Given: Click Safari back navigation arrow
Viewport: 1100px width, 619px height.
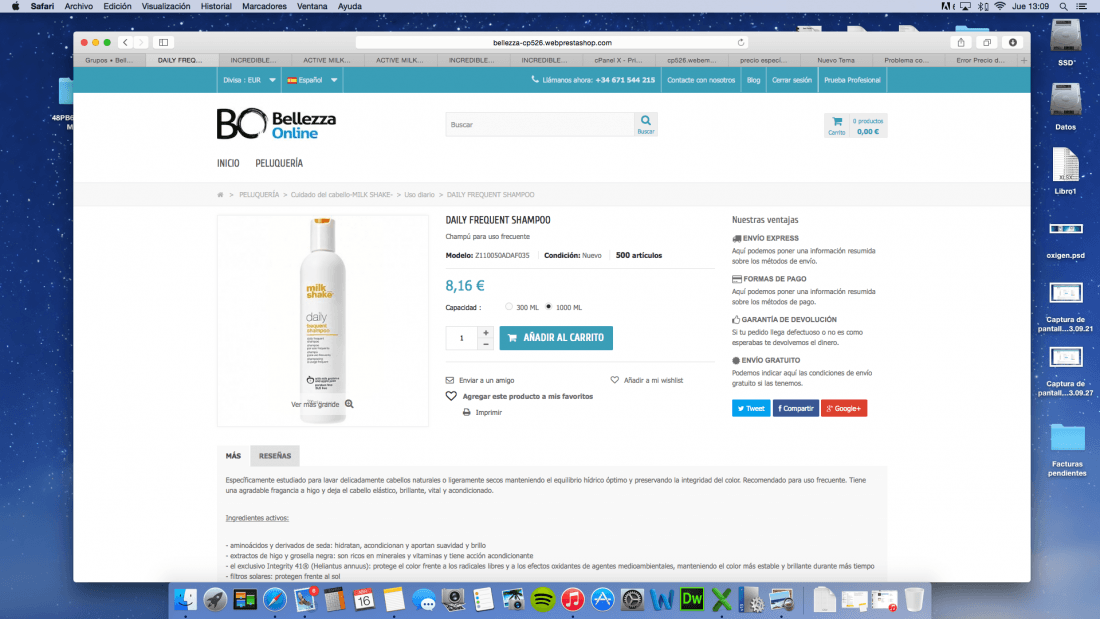Looking at the screenshot, I should click(126, 42).
